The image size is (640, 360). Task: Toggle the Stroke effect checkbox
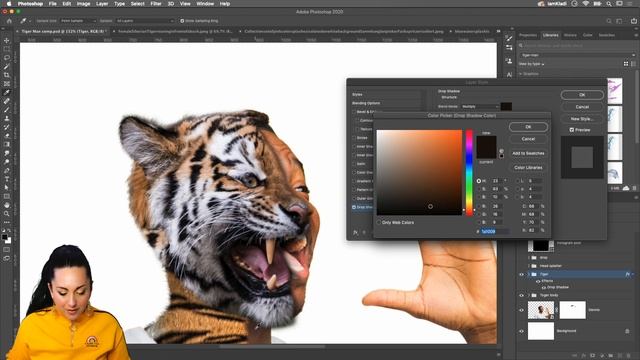point(354,138)
